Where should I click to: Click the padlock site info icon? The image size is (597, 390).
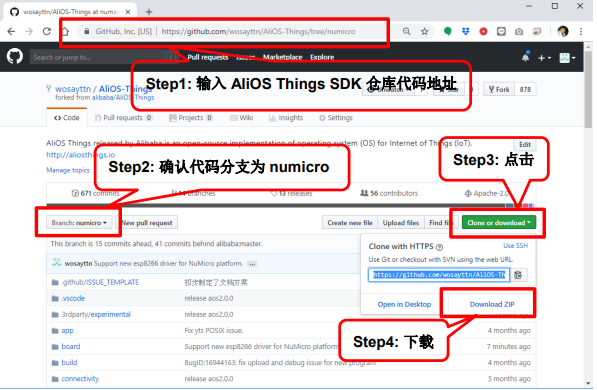pos(87,31)
